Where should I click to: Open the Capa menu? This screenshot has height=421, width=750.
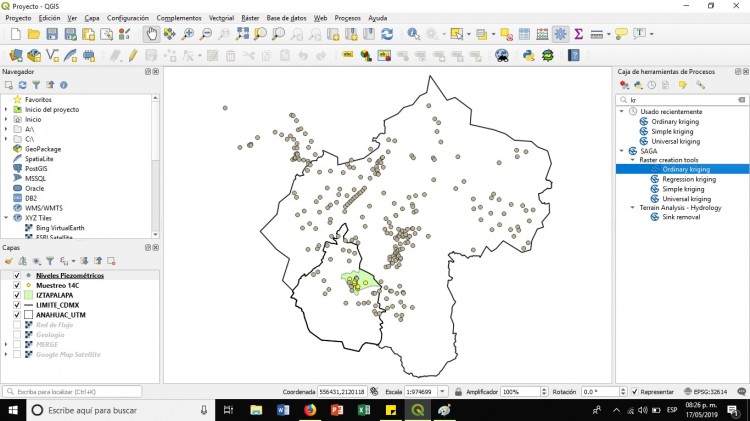click(x=92, y=18)
